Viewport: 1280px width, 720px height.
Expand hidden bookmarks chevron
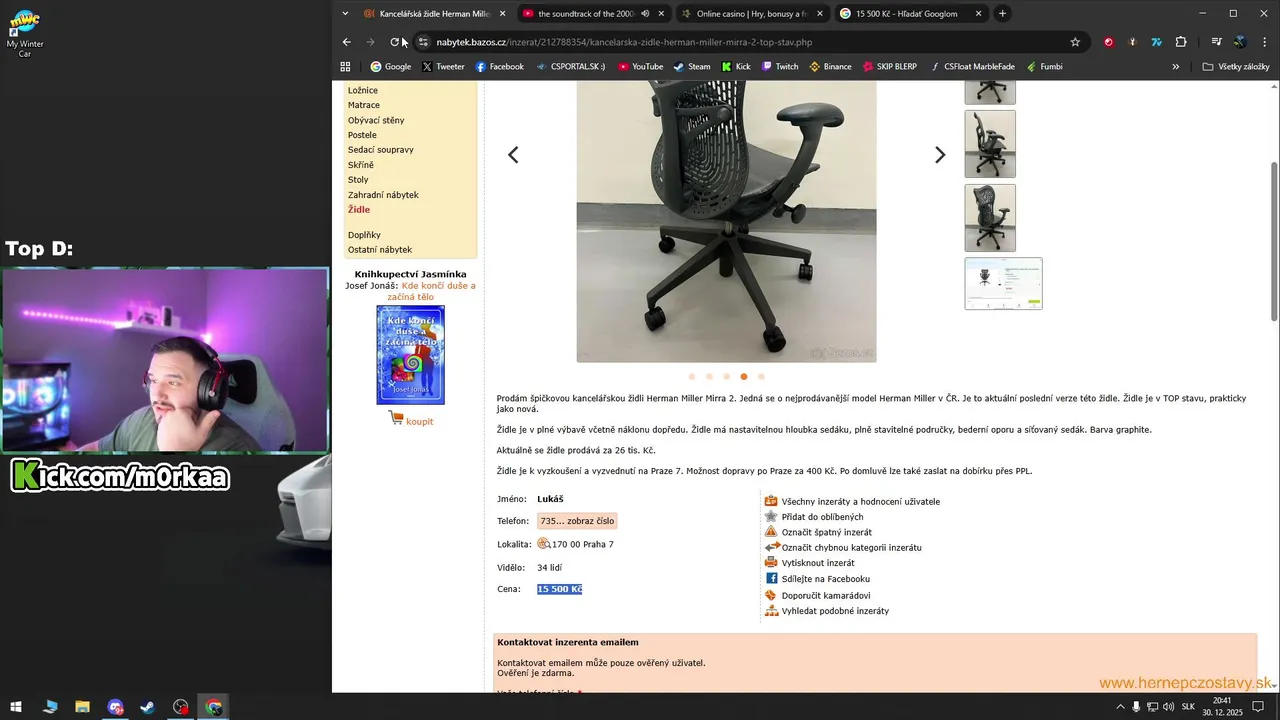(1176, 67)
